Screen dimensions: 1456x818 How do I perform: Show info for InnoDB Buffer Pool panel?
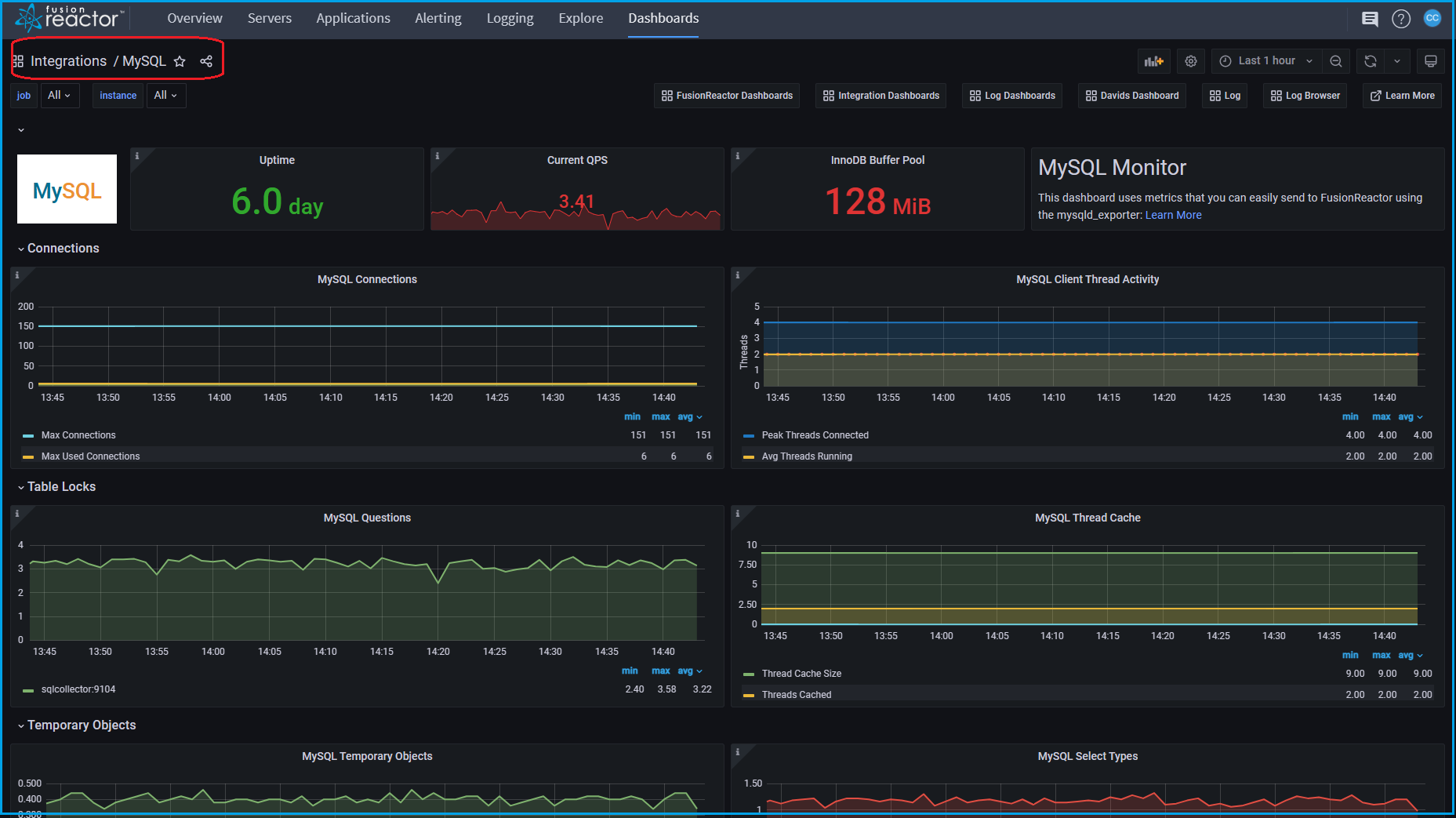pos(738,156)
